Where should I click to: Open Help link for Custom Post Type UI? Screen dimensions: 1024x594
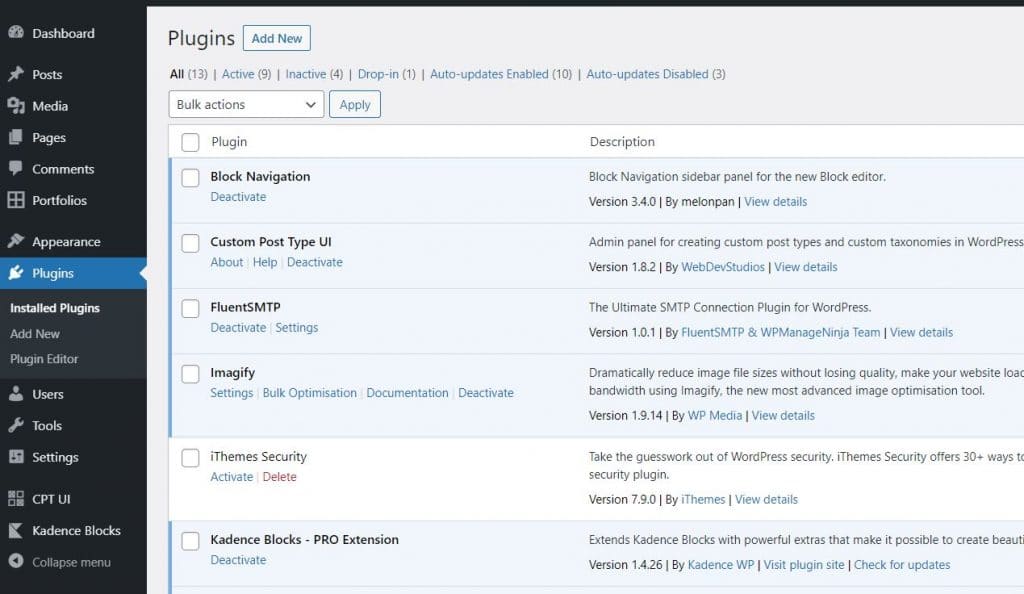[265, 262]
